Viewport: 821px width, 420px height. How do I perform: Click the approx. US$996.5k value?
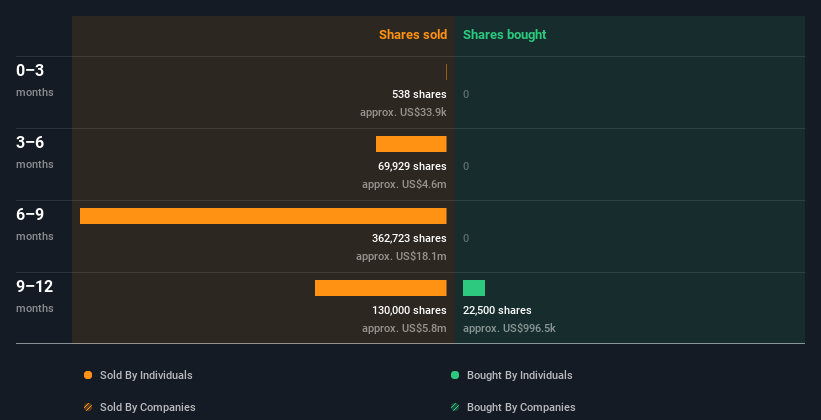[509, 328]
